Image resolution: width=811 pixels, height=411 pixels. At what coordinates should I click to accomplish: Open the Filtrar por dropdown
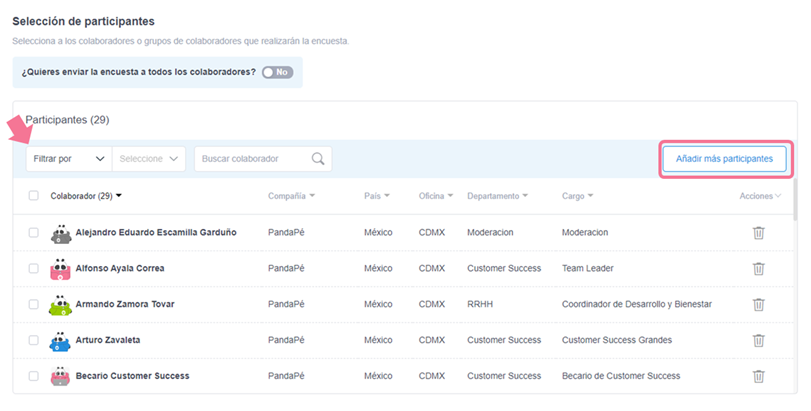tap(68, 159)
